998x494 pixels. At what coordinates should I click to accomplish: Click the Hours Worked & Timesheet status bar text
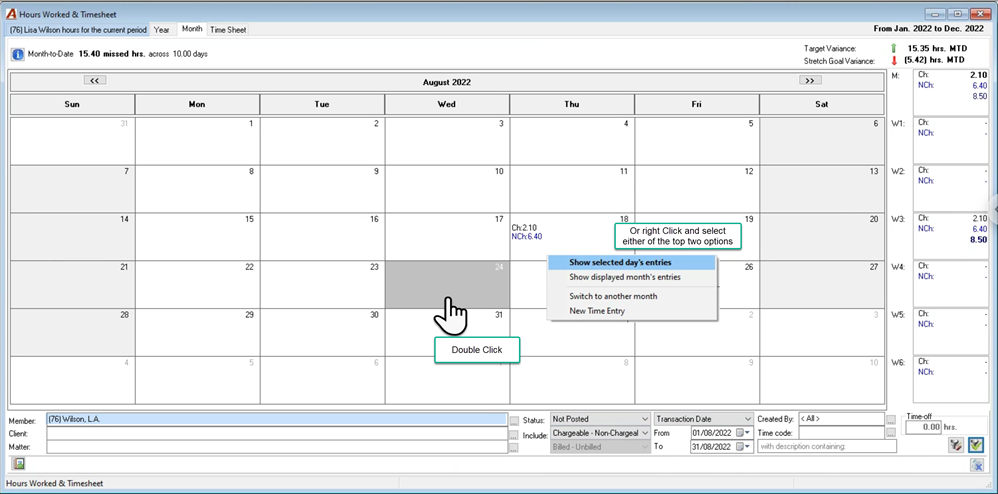click(55, 483)
